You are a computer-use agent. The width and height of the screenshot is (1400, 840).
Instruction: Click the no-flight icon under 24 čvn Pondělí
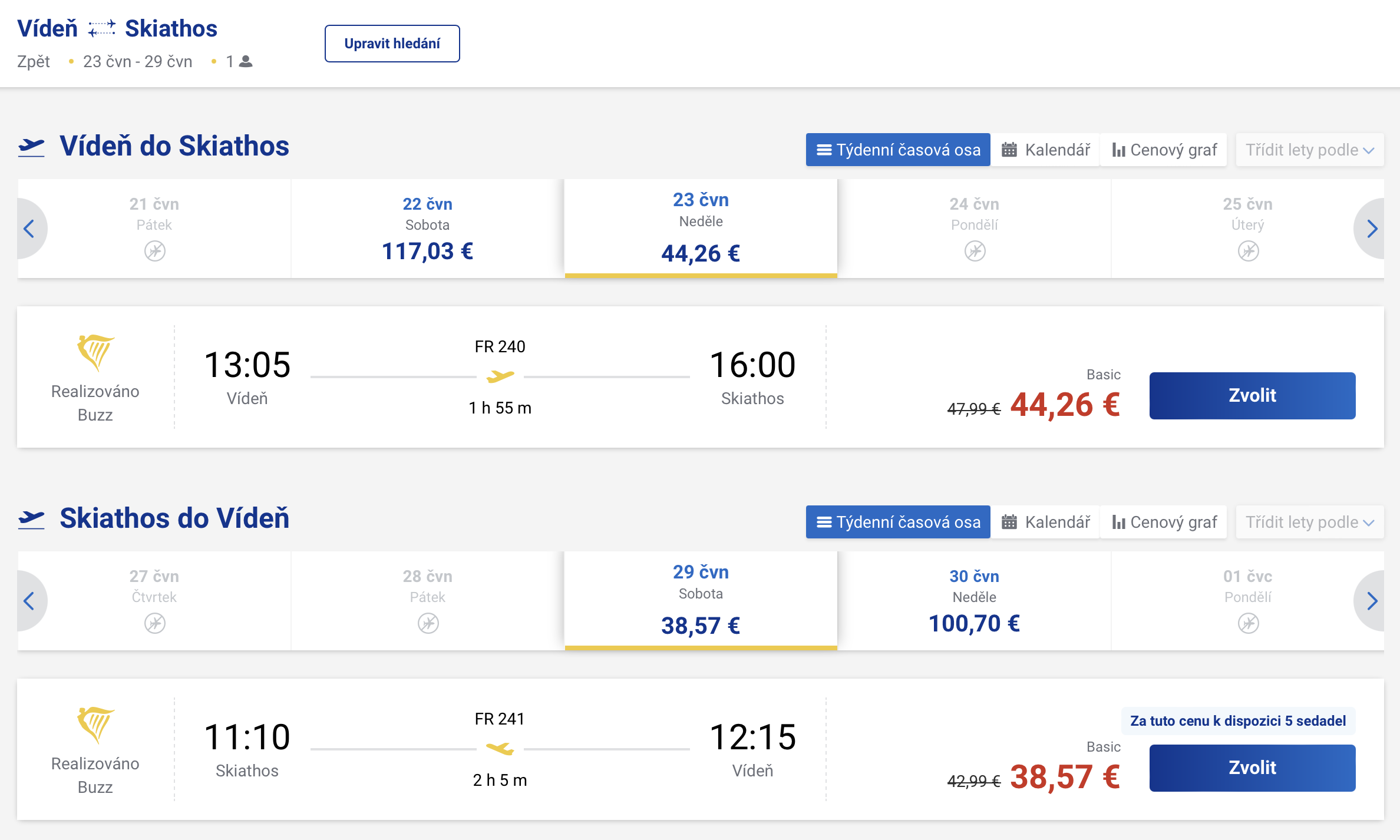click(x=975, y=251)
